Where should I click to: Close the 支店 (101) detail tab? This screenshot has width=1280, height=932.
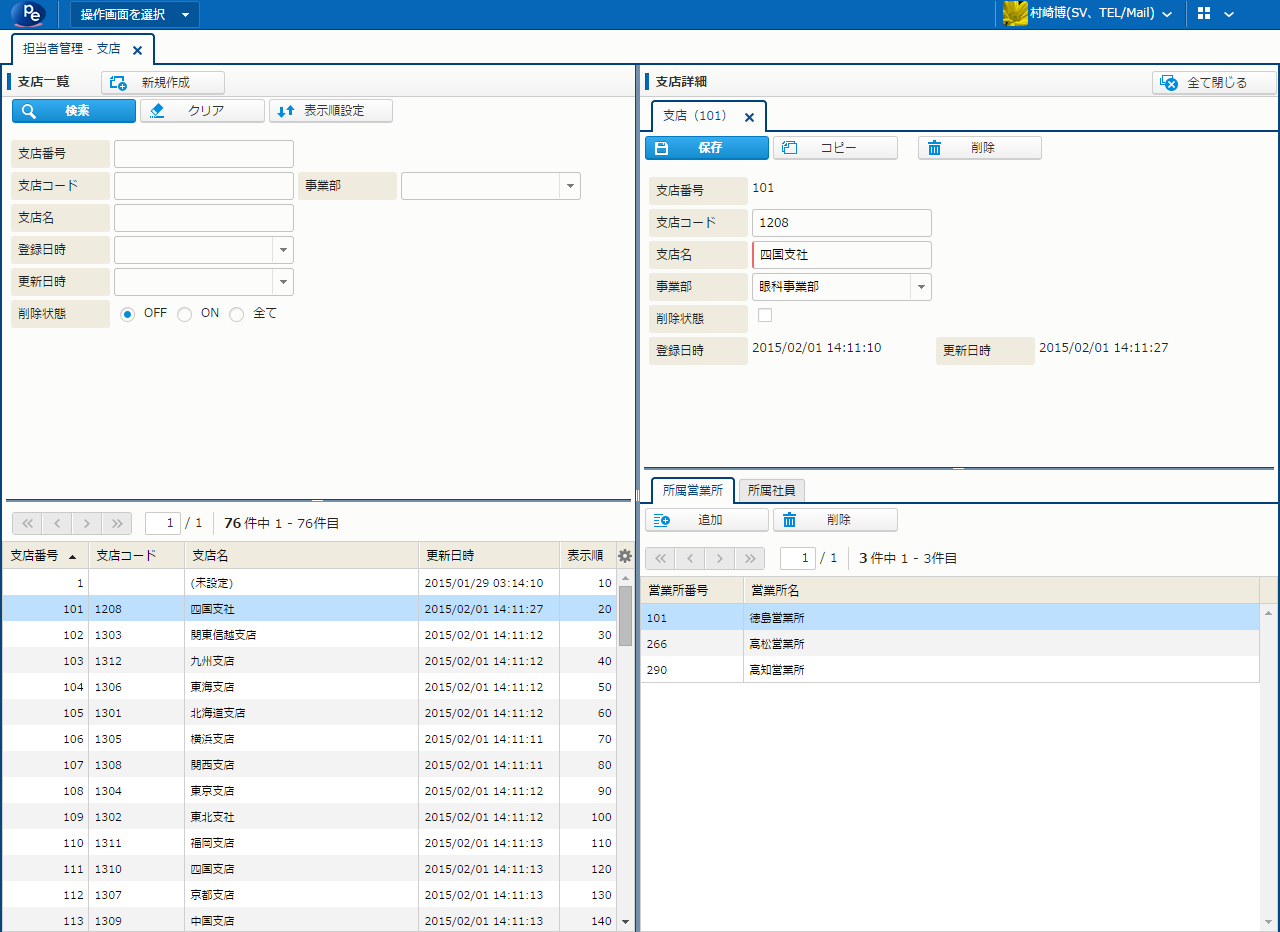749,117
